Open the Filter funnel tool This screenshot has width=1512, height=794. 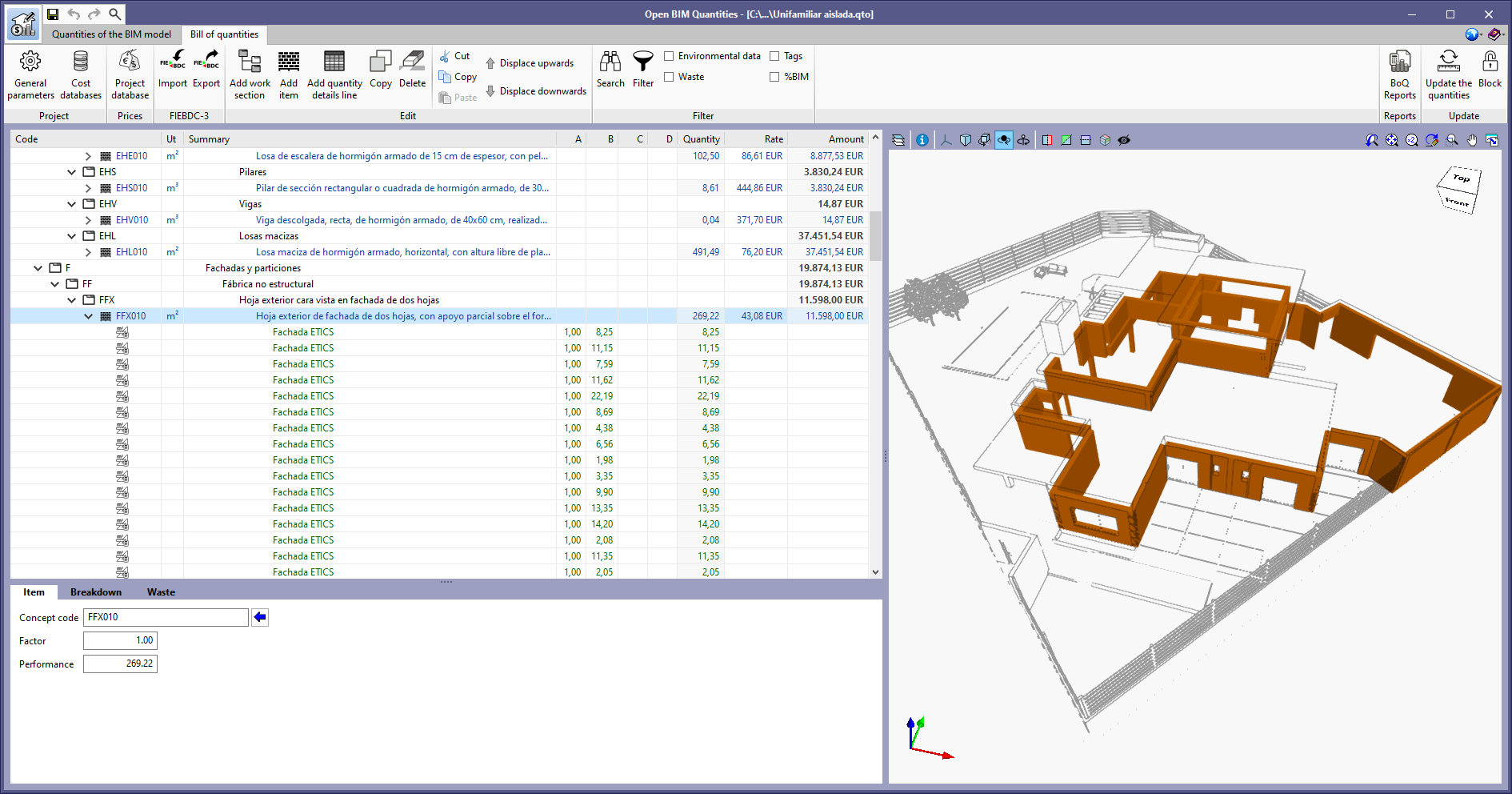click(x=643, y=70)
